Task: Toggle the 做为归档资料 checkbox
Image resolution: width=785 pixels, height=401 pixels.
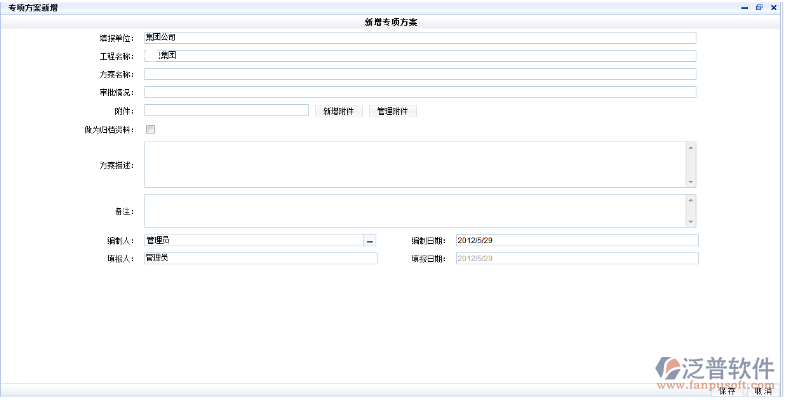Action: click(x=151, y=129)
